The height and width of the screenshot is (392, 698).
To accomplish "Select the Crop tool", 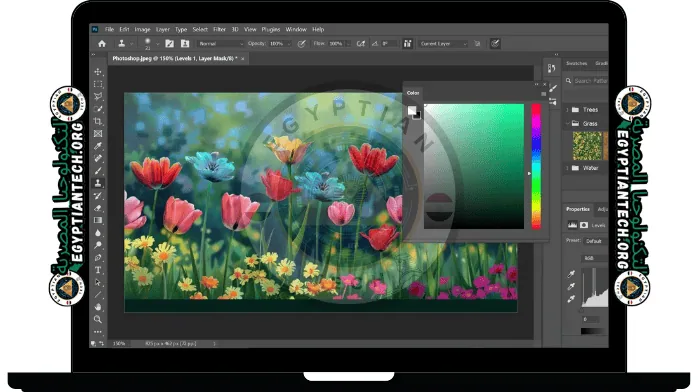I will [98, 121].
